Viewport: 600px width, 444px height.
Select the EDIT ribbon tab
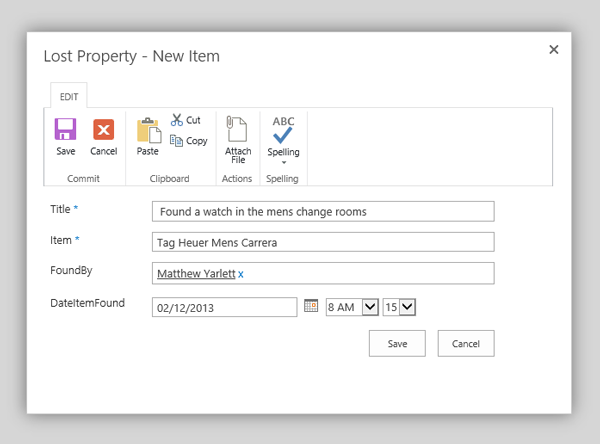coord(69,96)
